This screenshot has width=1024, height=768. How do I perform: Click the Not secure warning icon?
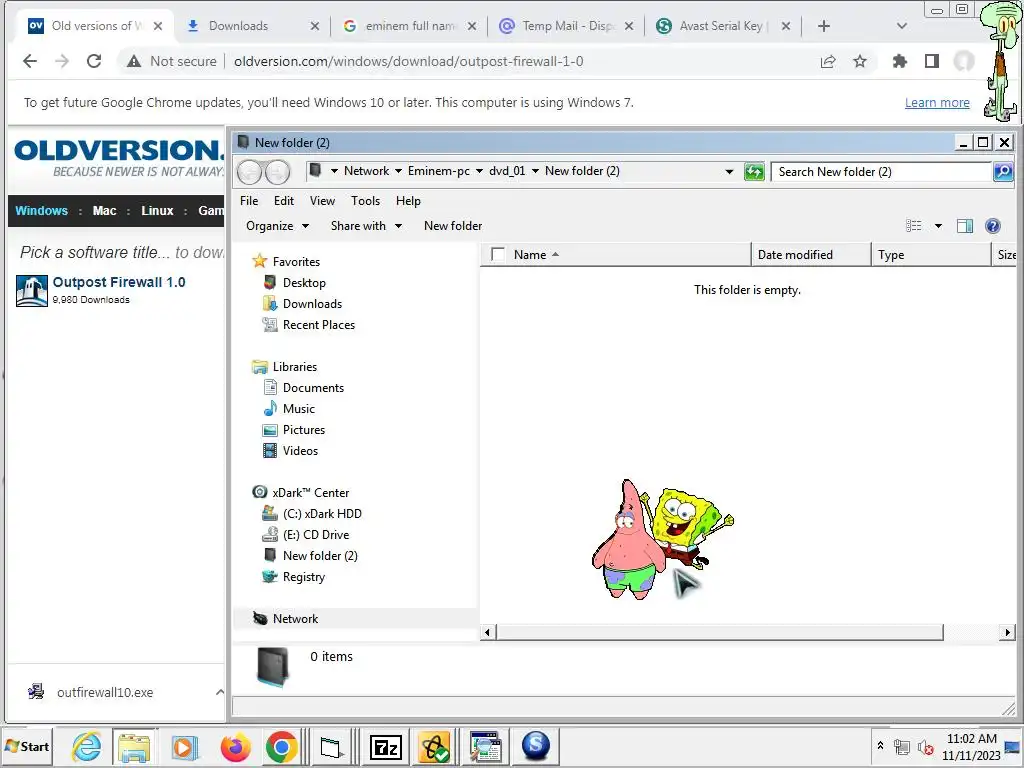[134, 61]
